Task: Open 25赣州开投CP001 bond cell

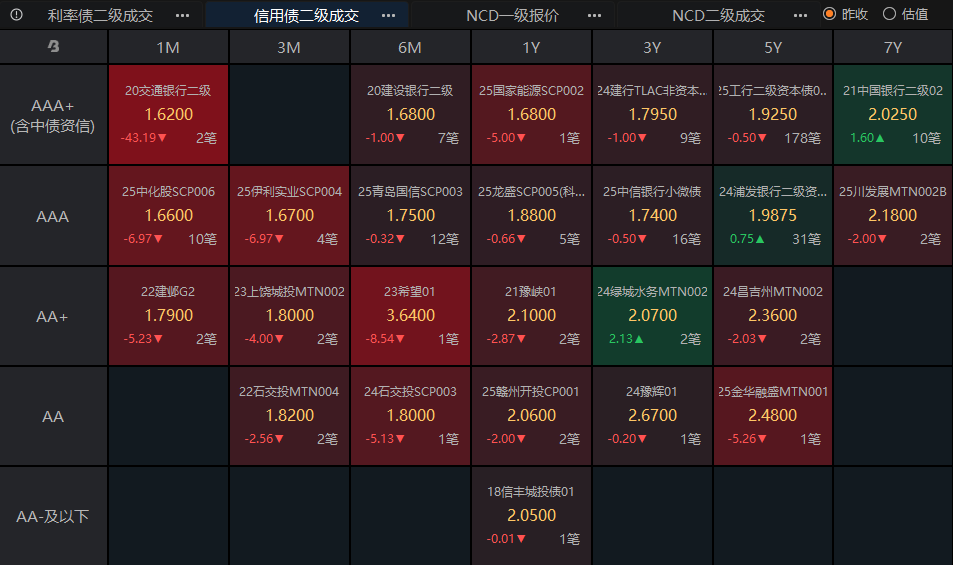Action: 531,416
